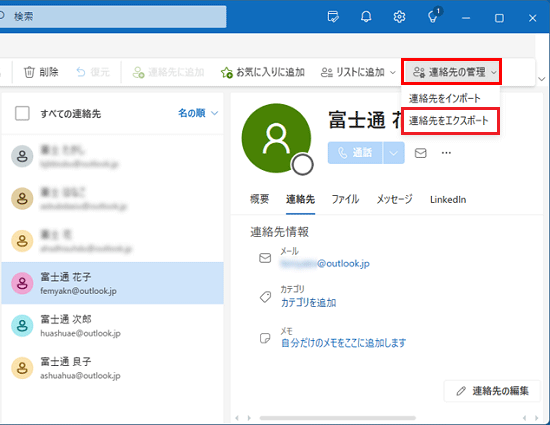The width and height of the screenshot is (550, 425).
Task: Select contact 富士通 花子
Action: [x=113, y=283]
